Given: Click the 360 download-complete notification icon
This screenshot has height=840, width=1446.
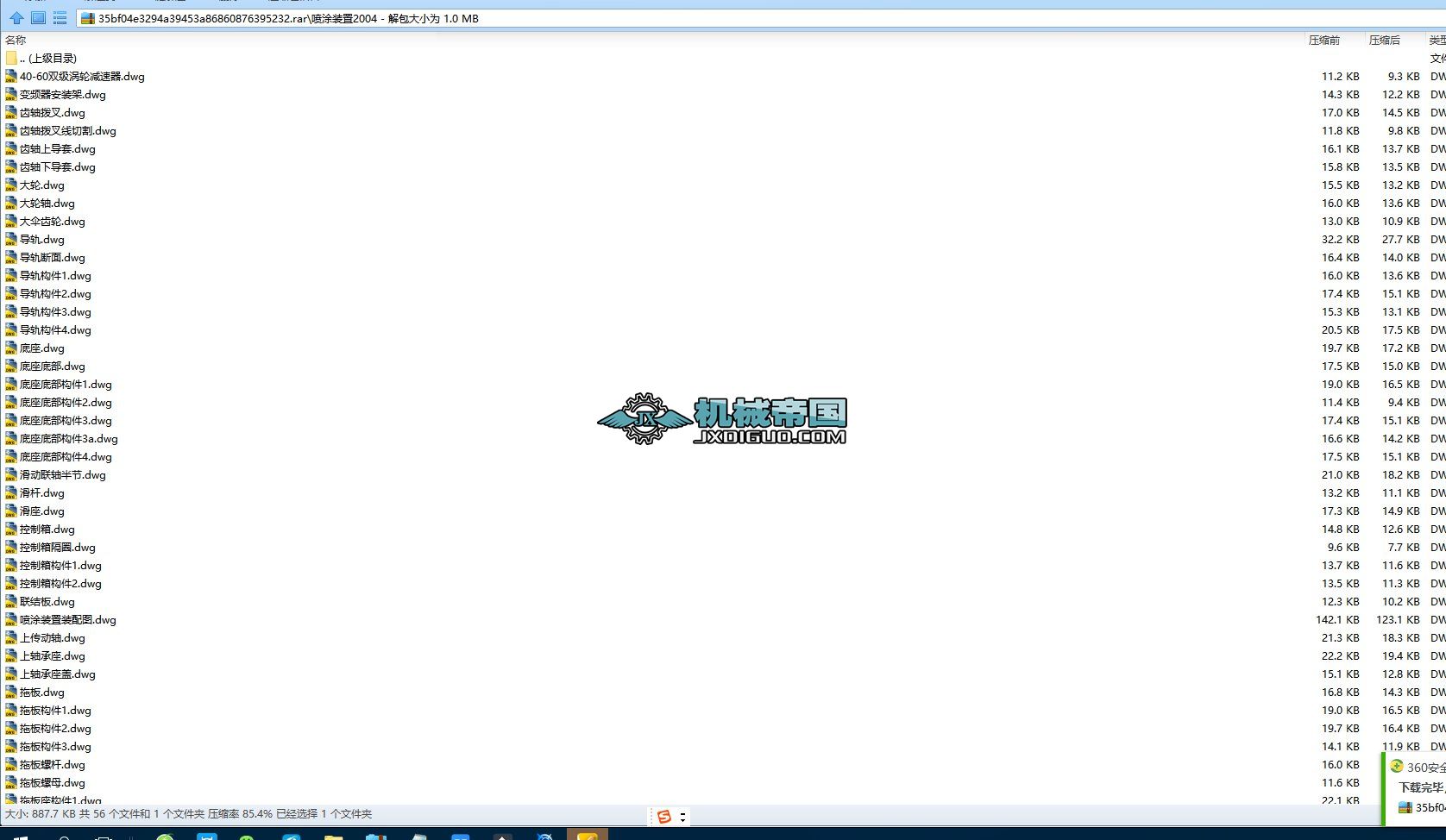Looking at the screenshot, I should pyautogui.click(x=1397, y=766).
